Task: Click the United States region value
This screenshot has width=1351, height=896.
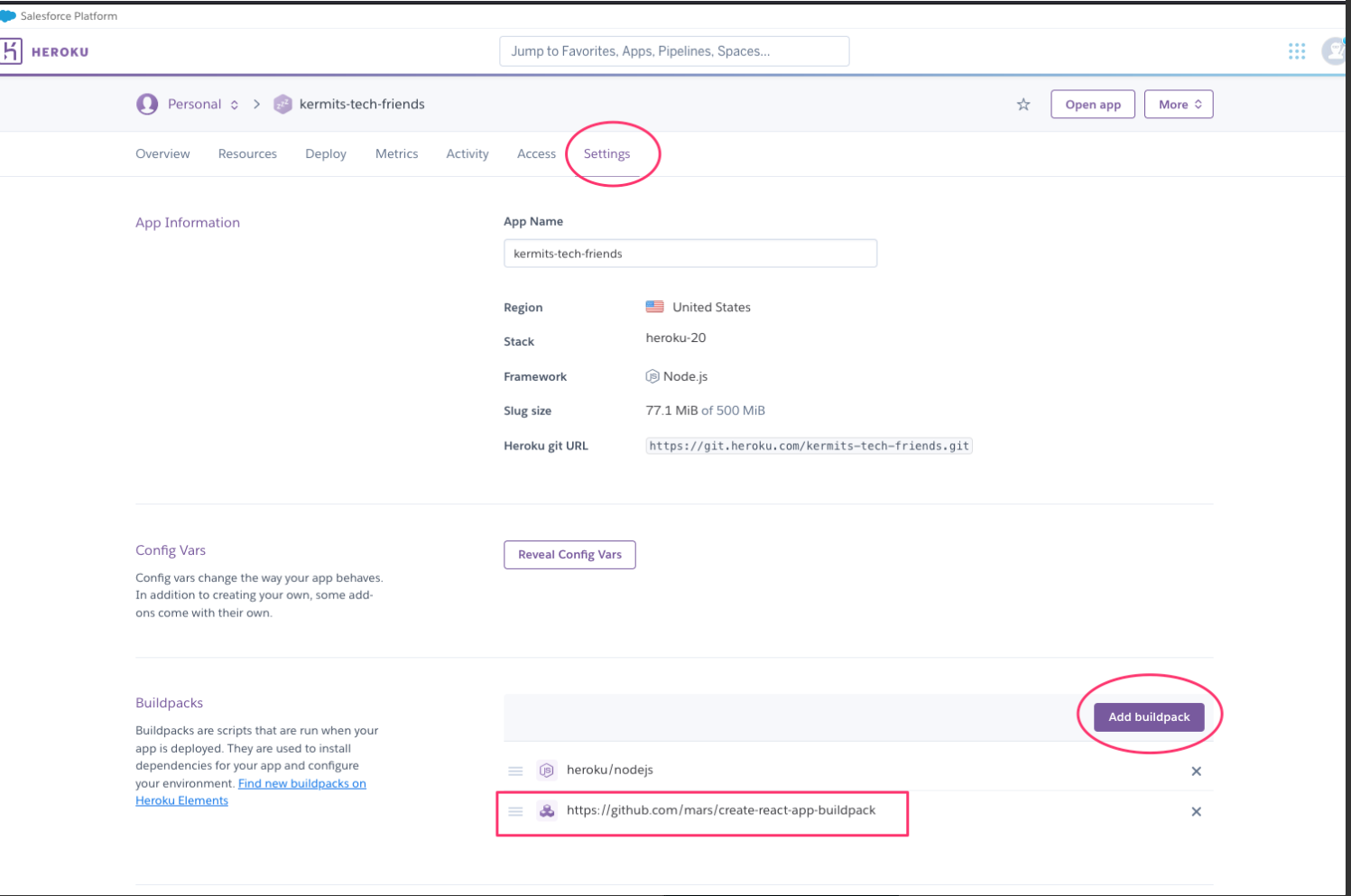Action: pyautogui.click(x=711, y=307)
